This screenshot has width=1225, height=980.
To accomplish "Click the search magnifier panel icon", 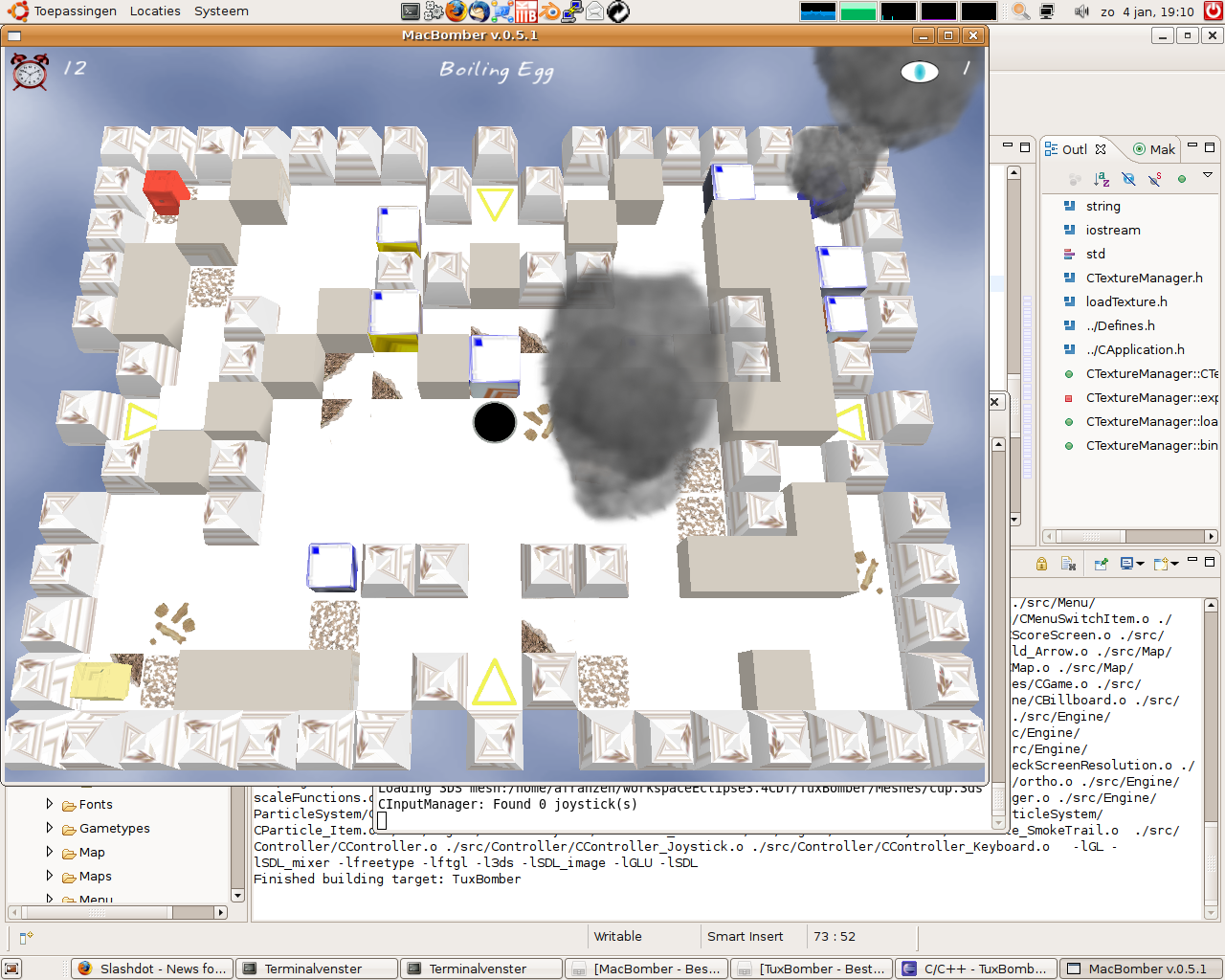I will (x=1021, y=11).
